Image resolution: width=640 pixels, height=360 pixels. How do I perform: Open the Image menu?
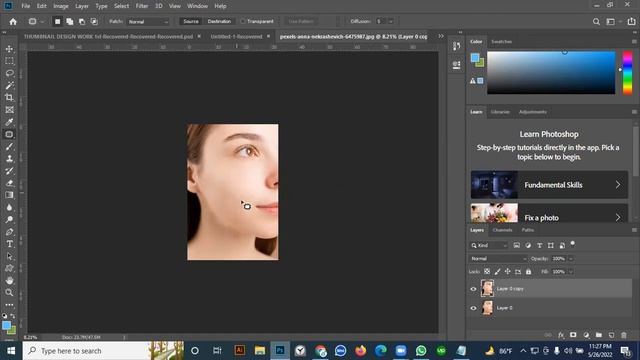pos(61,6)
